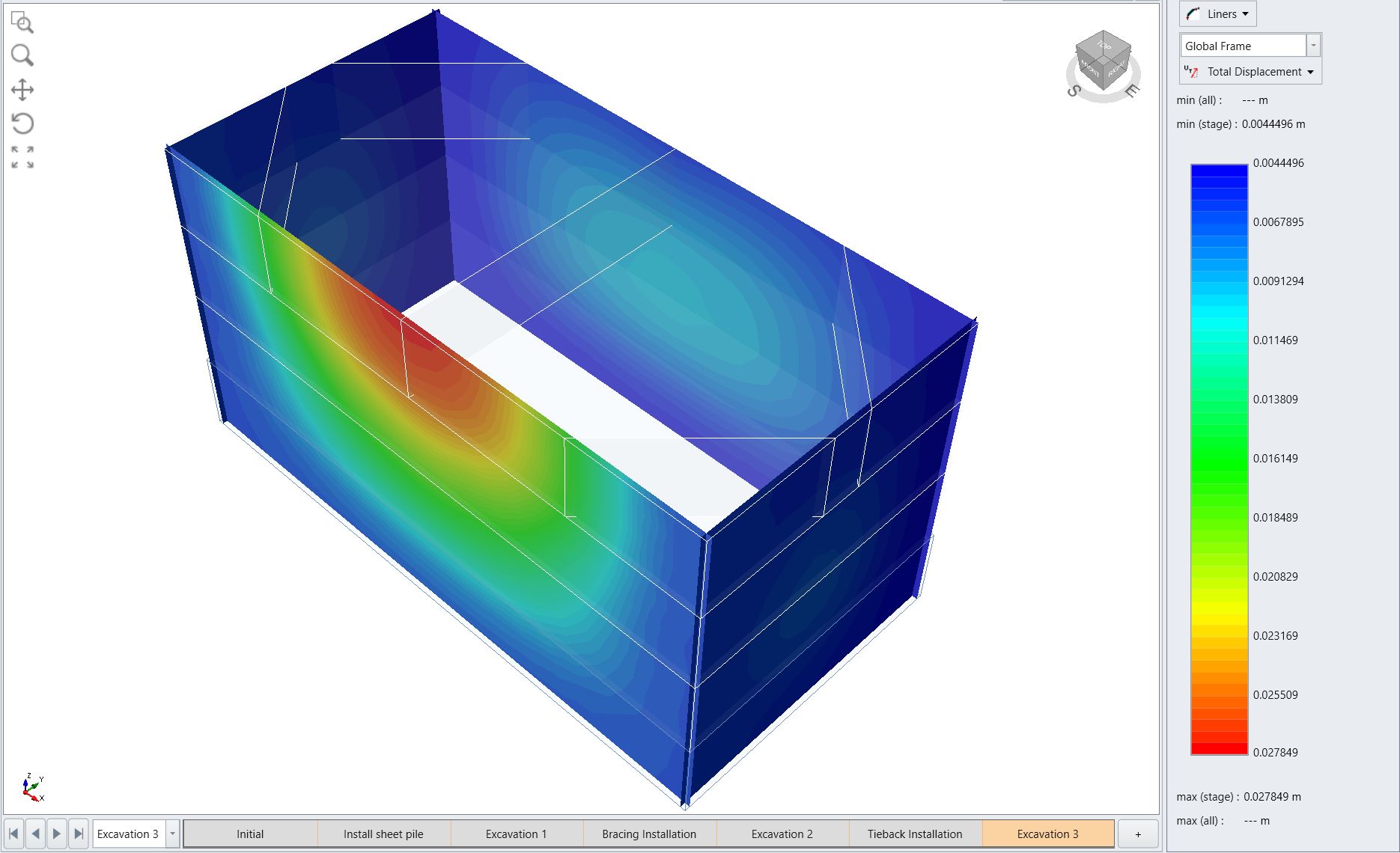The image size is (1400, 853).
Task: Select the Tieback Installation stage tab
Action: 915,834
